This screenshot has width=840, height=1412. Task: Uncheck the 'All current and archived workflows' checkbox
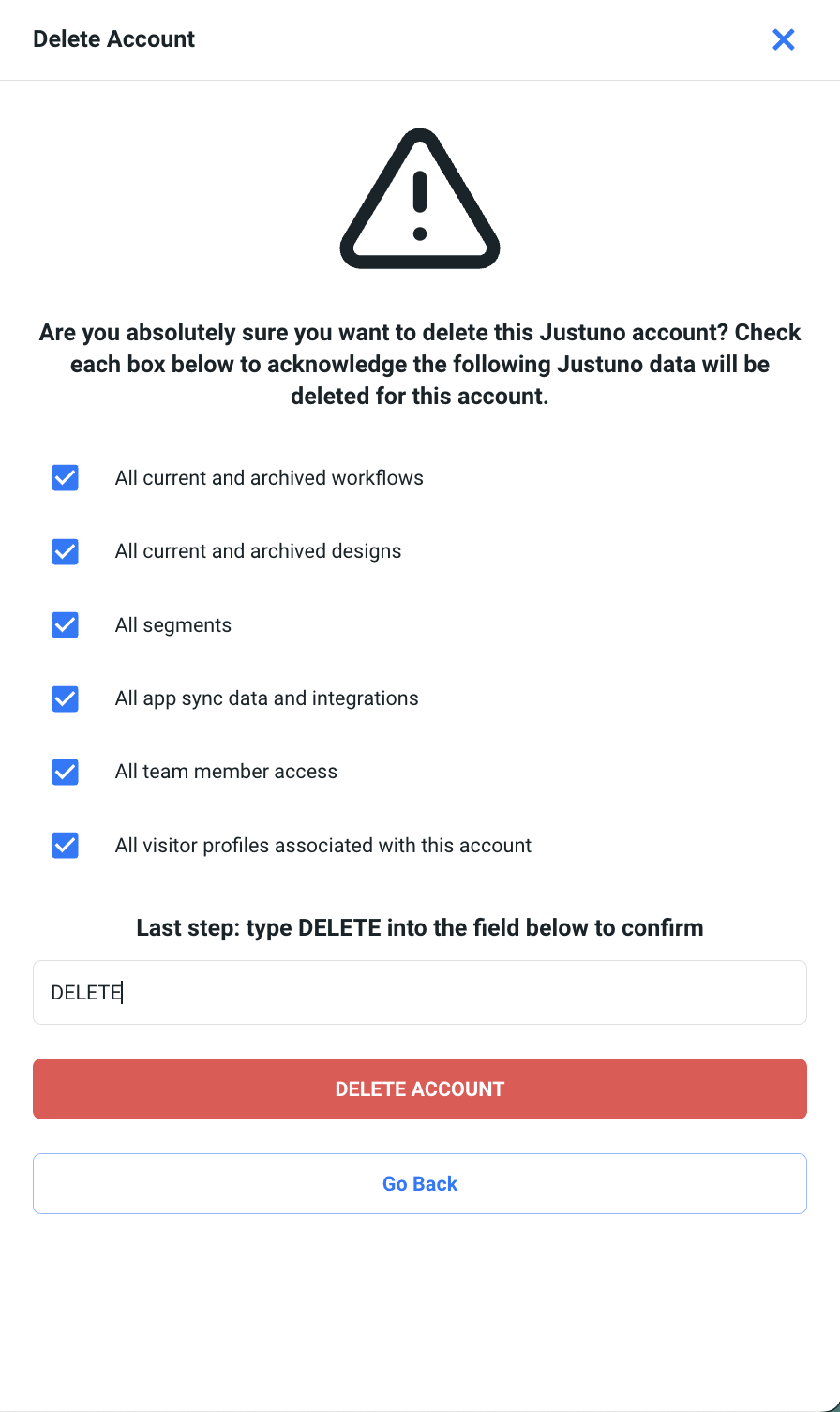(x=65, y=478)
